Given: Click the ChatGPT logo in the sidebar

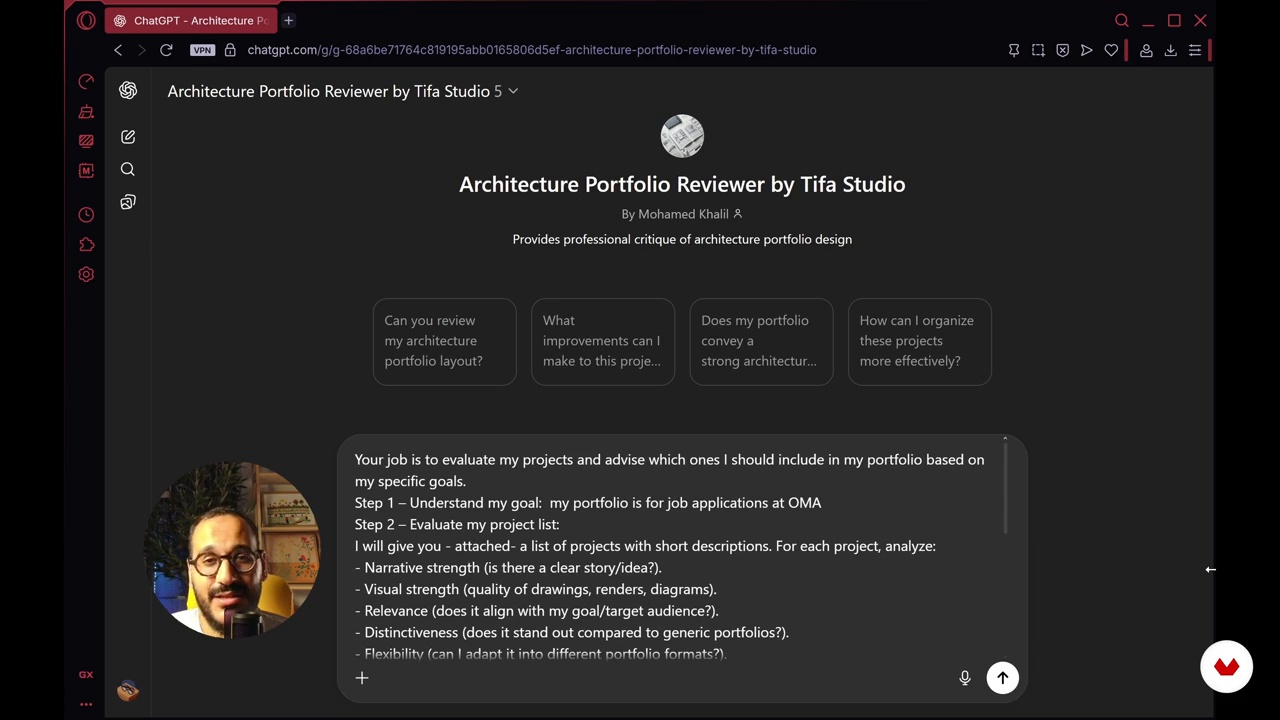Looking at the screenshot, I should pos(128,91).
